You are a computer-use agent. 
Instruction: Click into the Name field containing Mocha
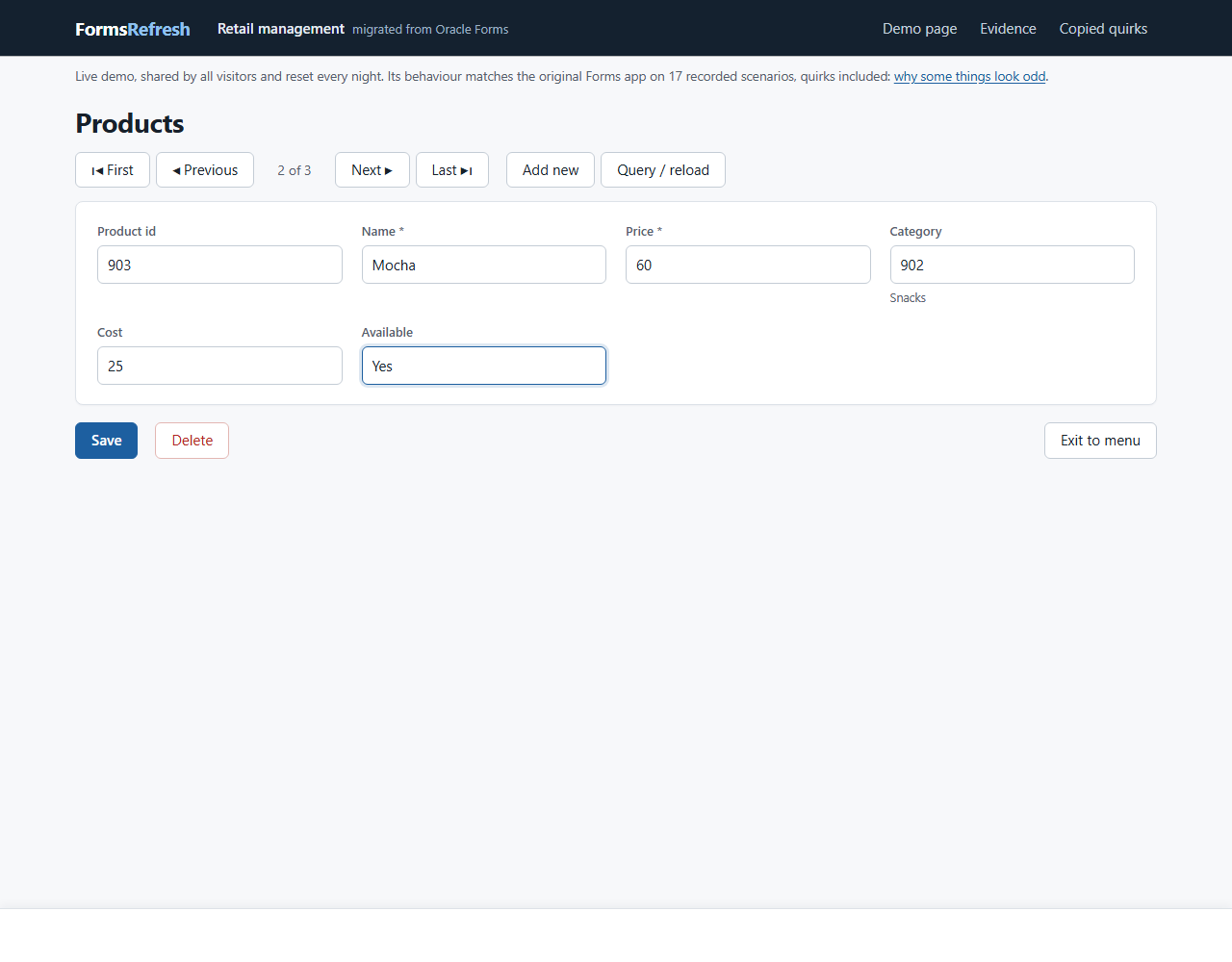point(484,265)
